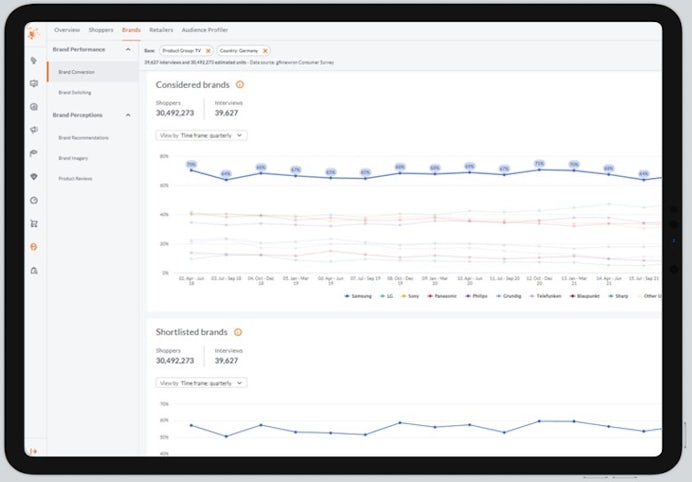The height and width of the screenshot is (482, 692).
Task: Click the shopping cart sidebar icon
Action: pos(34,223)
